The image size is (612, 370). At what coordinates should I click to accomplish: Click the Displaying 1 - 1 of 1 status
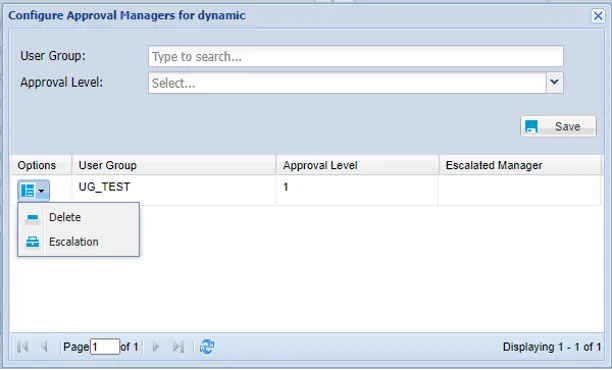(x=552, y=347)
